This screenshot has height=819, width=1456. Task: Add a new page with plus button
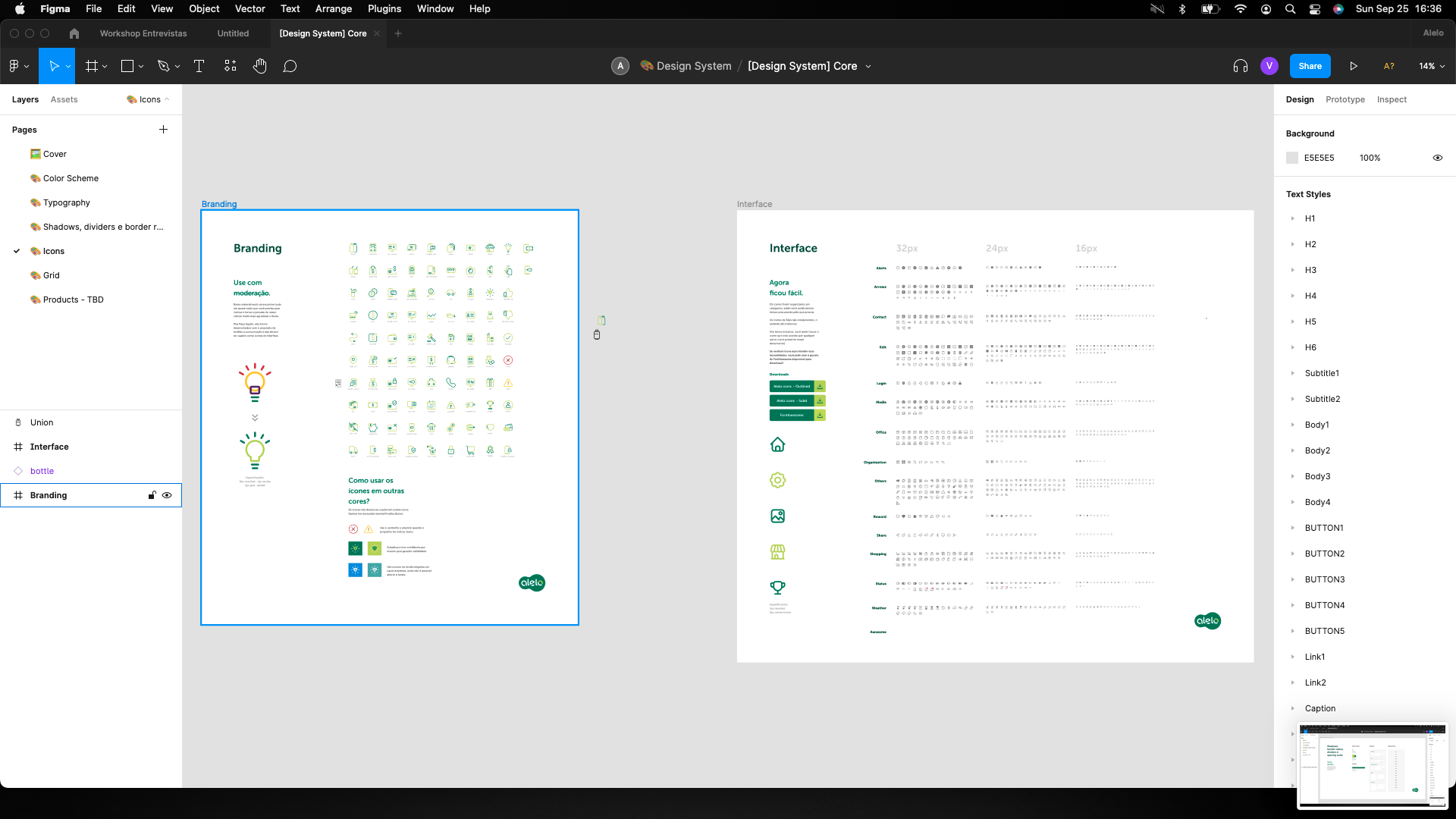[x=163, y=130]
